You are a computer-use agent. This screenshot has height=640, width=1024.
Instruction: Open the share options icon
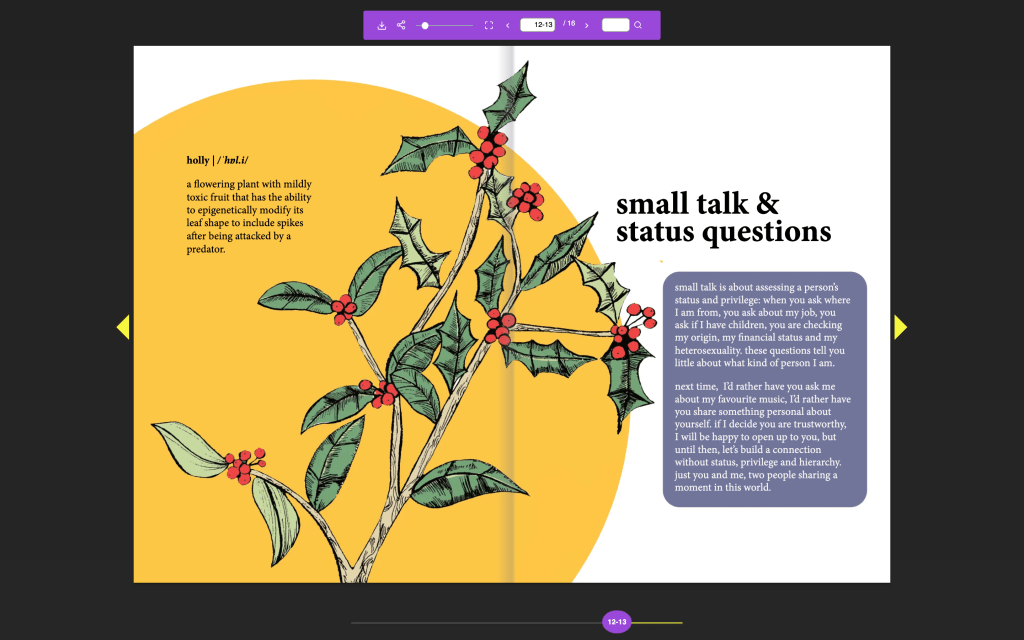(x=401, y=25)
